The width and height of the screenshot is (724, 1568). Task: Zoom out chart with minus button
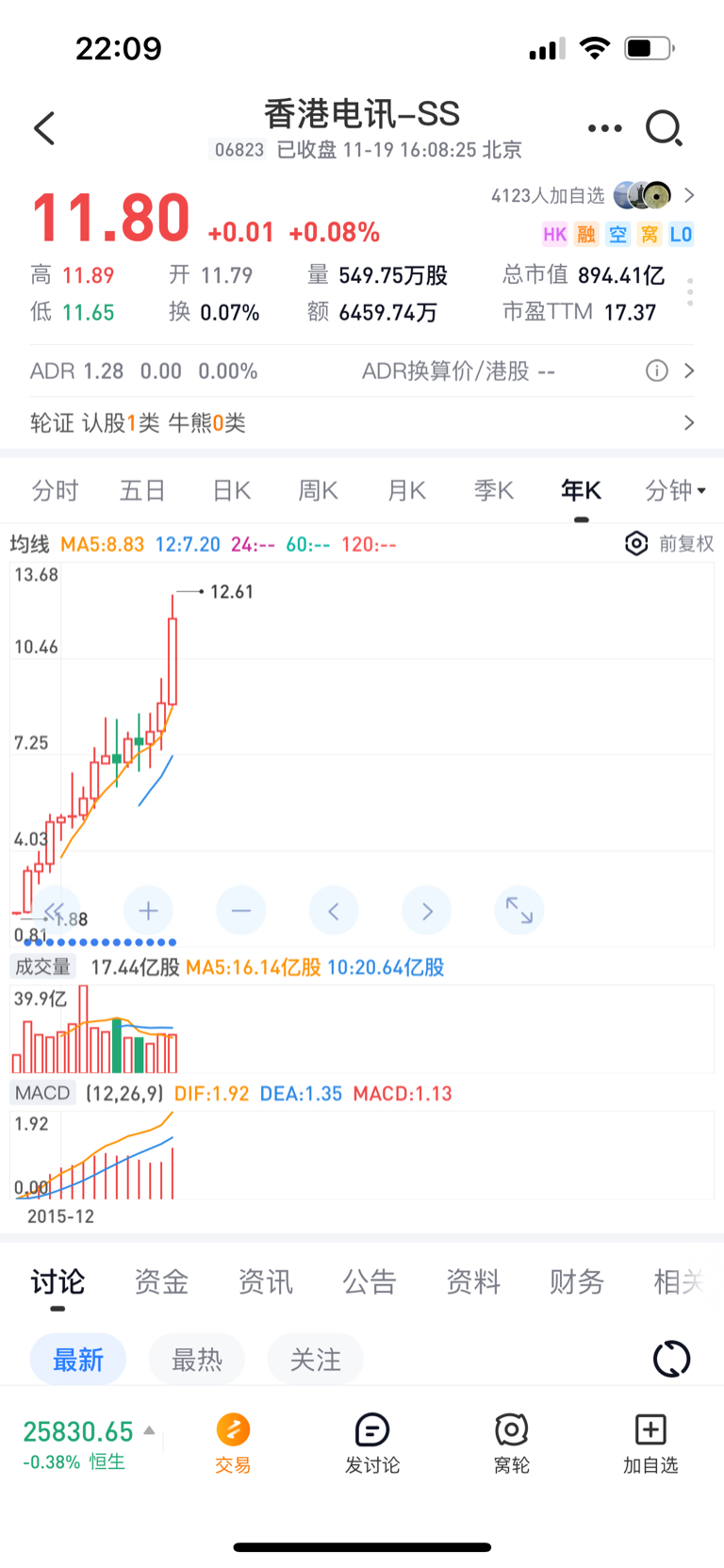pyautogui.click(x=240, y=911)
